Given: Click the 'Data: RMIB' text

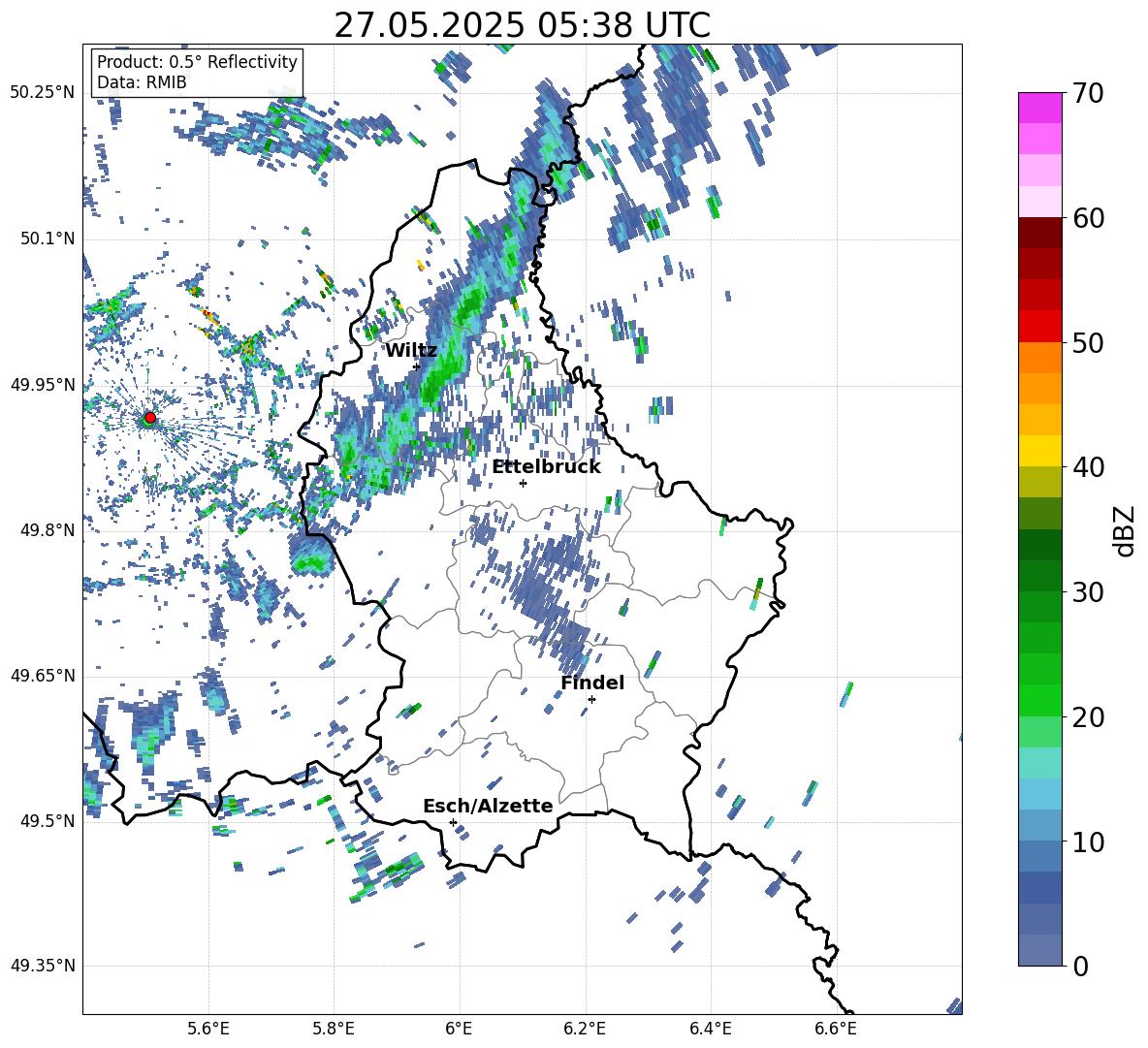Looking at the screenshot, I should (x=142, y=82).
